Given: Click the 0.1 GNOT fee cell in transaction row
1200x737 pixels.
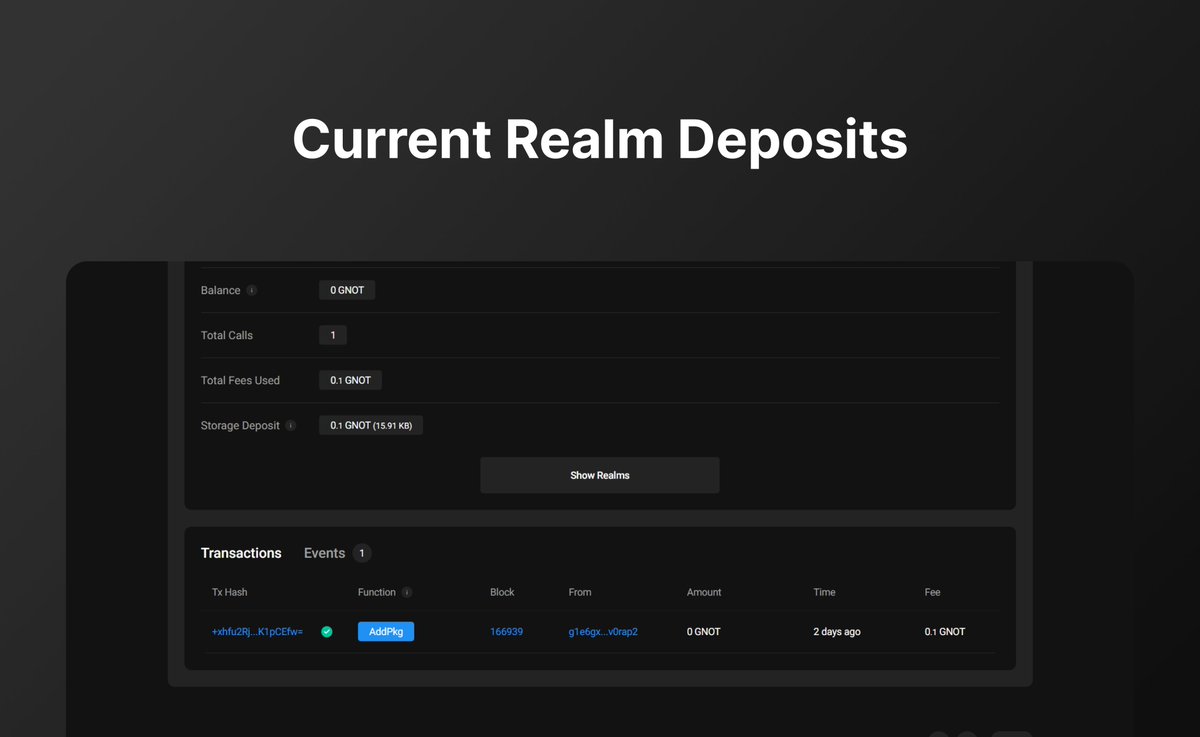Looking at the screenshot, I should [945, 632].
